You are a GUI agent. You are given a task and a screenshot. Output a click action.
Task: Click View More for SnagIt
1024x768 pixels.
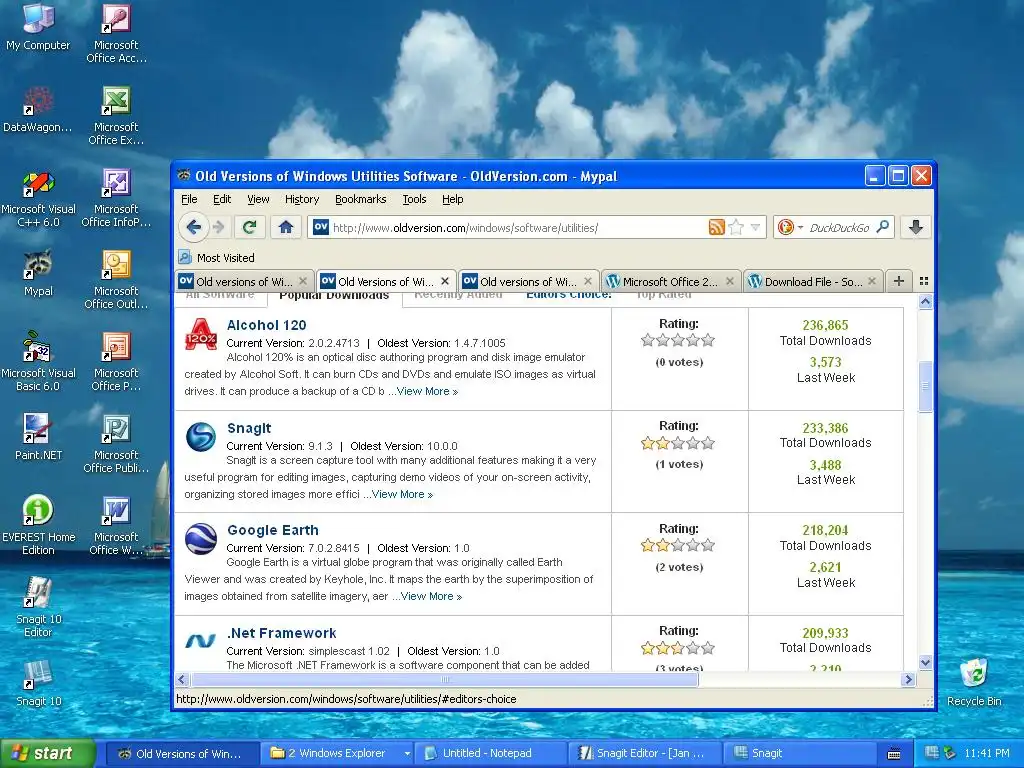402,494
